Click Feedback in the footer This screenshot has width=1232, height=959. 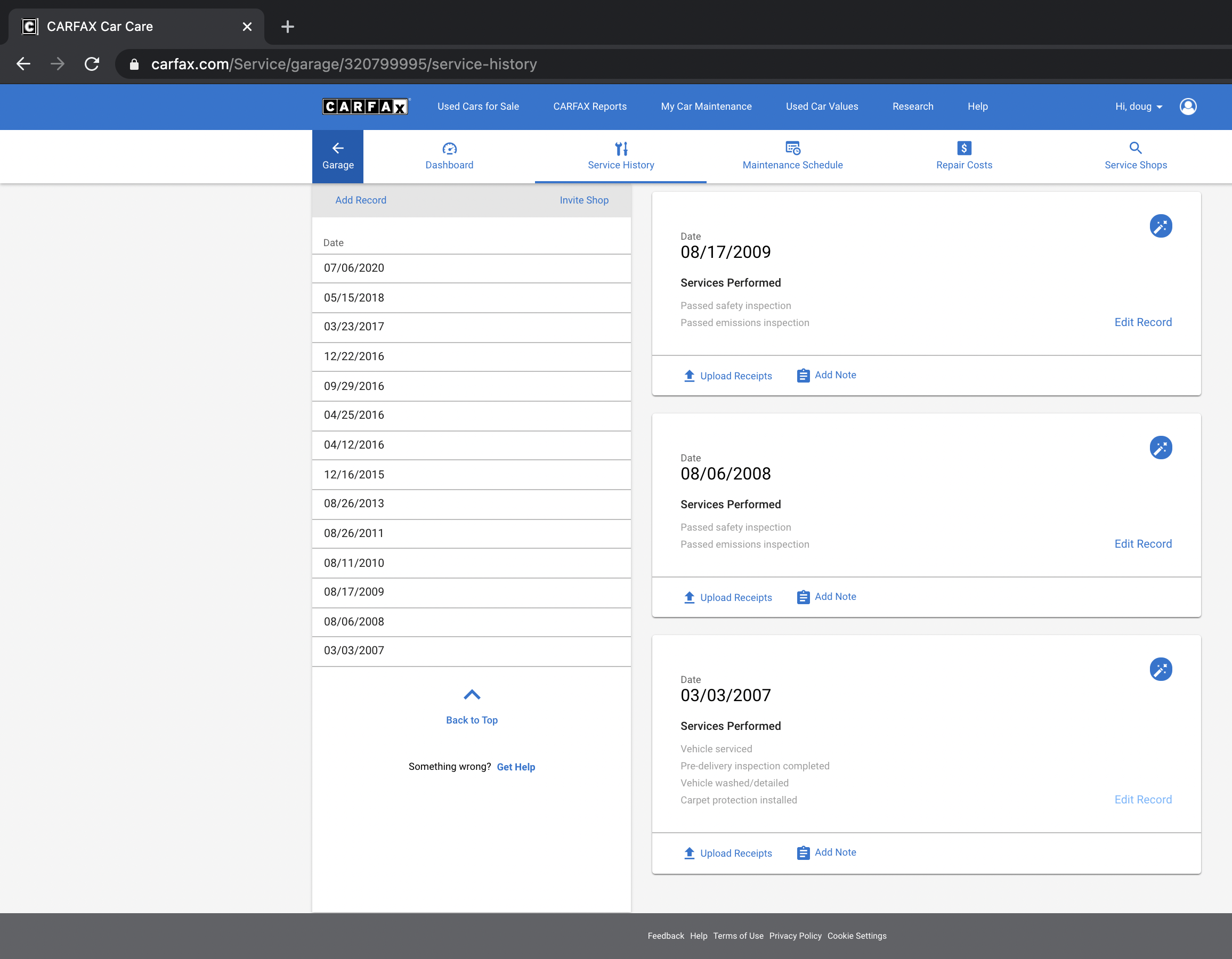point(666,936)
